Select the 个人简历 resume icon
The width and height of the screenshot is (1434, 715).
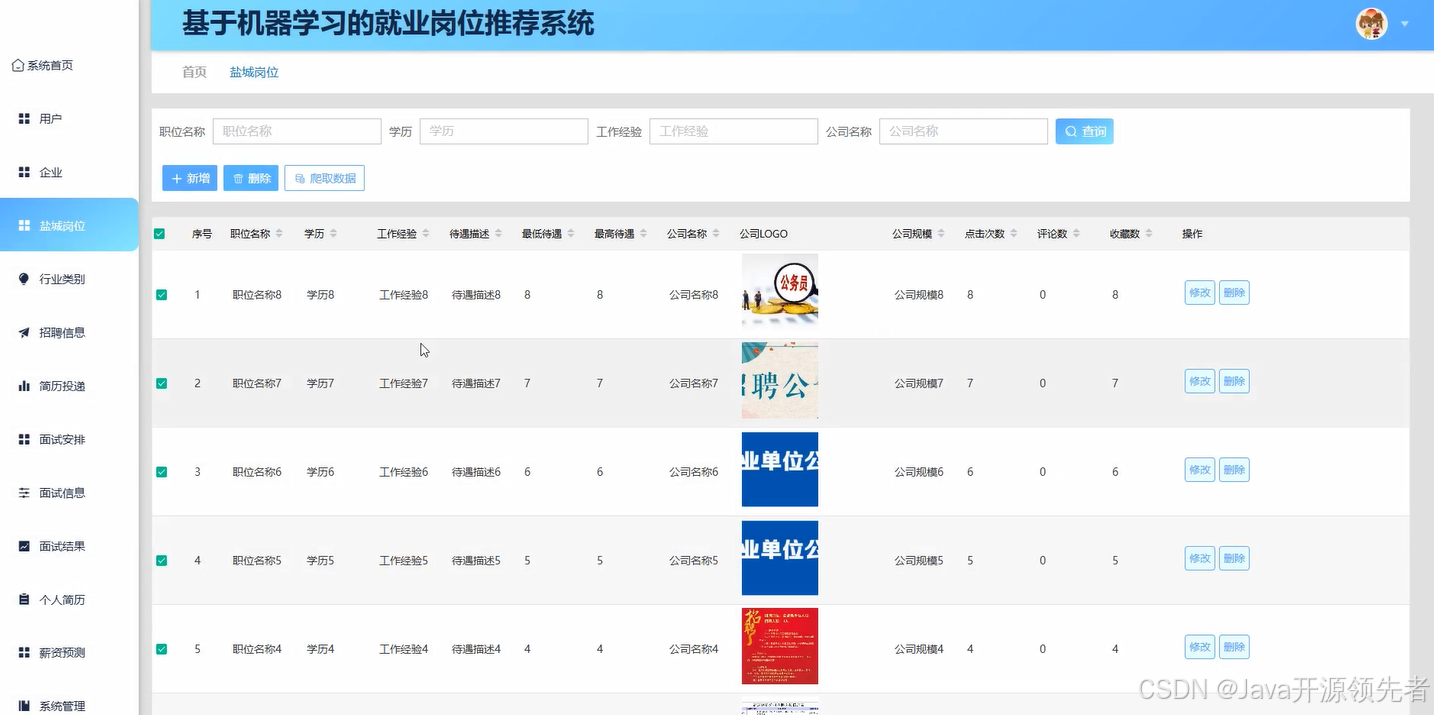(23, 599)
